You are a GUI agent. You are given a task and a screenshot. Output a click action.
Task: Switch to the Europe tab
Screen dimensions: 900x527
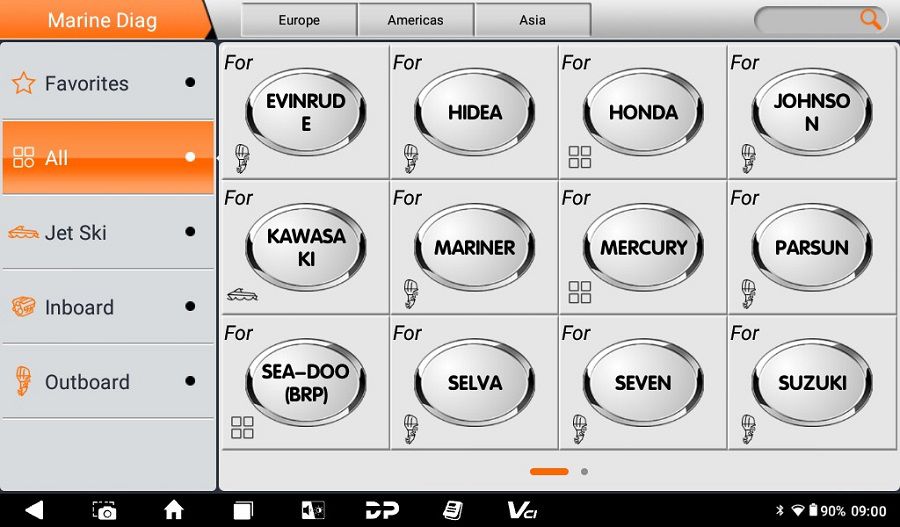[299, 20]
